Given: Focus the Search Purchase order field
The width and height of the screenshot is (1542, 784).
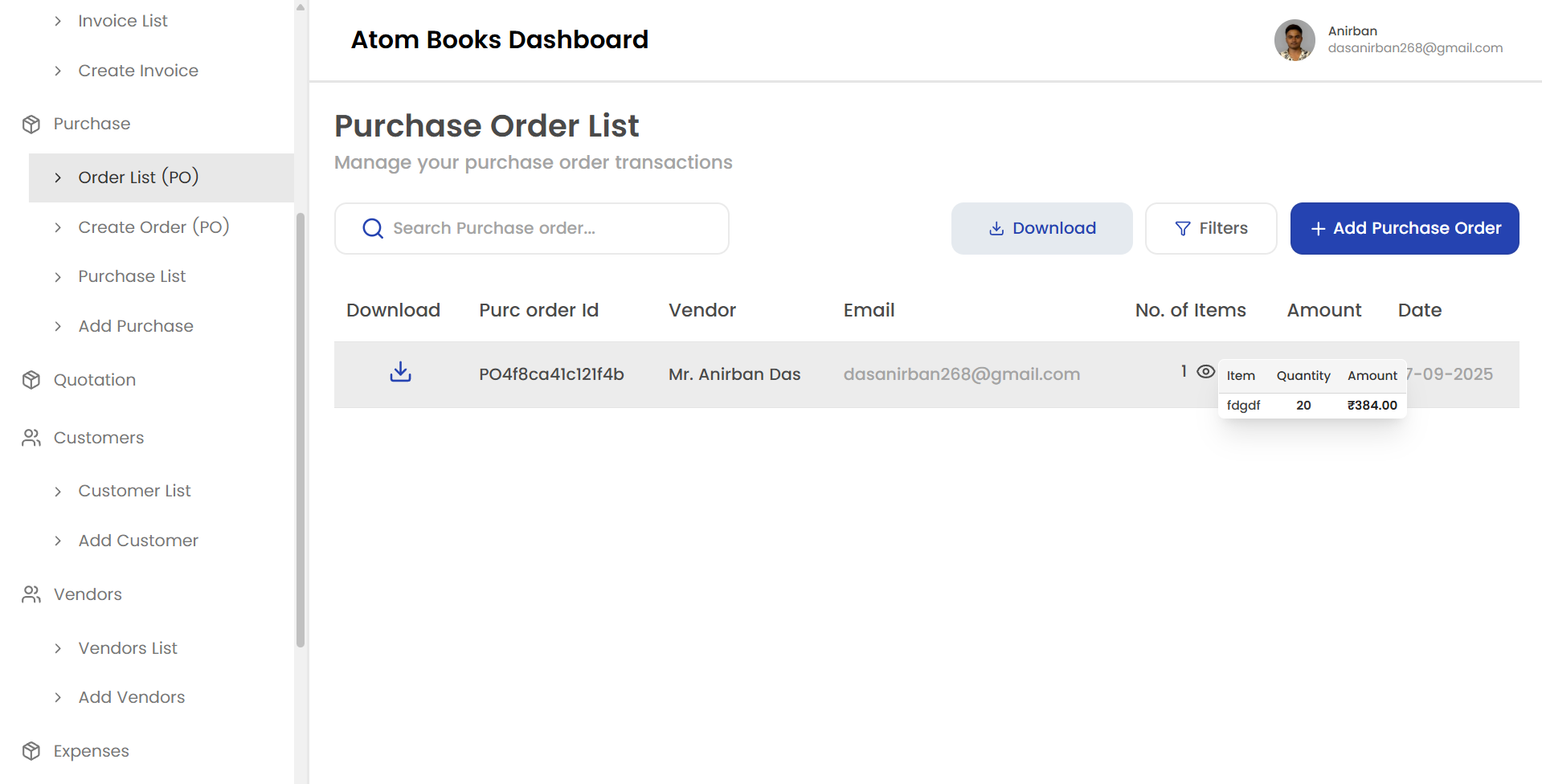Looking at the screenshot, I should [546, 228].
